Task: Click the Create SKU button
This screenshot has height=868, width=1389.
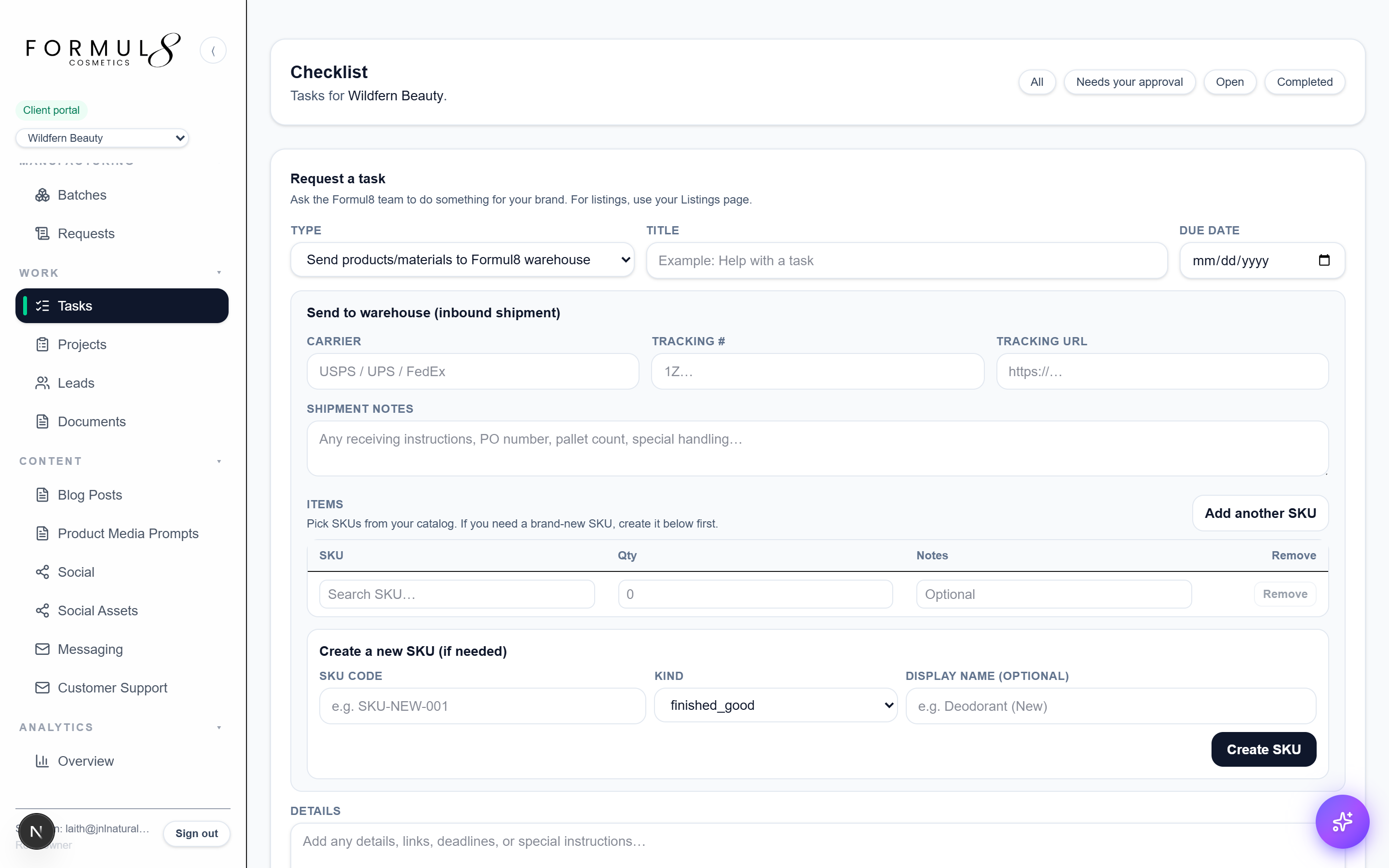Action: coord(1263,749)
